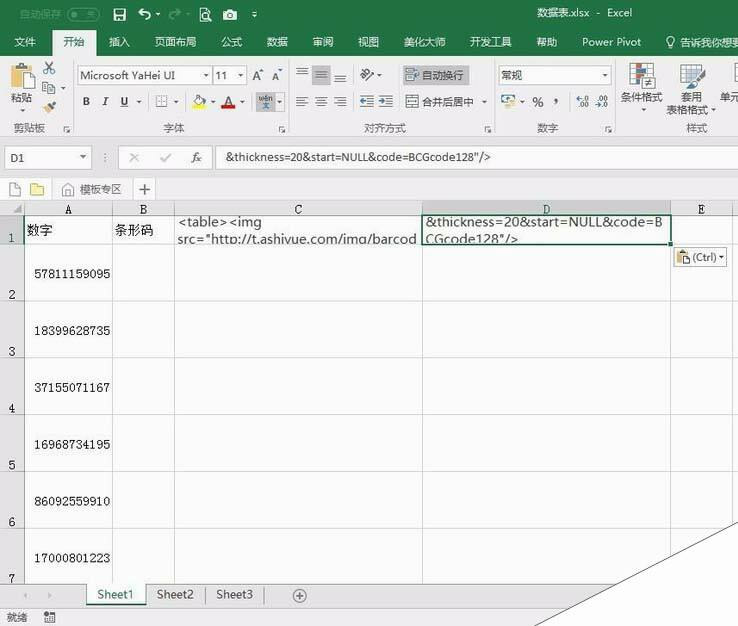Viewport: 738px width, 626px height.
Task: Select cell containing 57811159095
Action: (69, 273)
